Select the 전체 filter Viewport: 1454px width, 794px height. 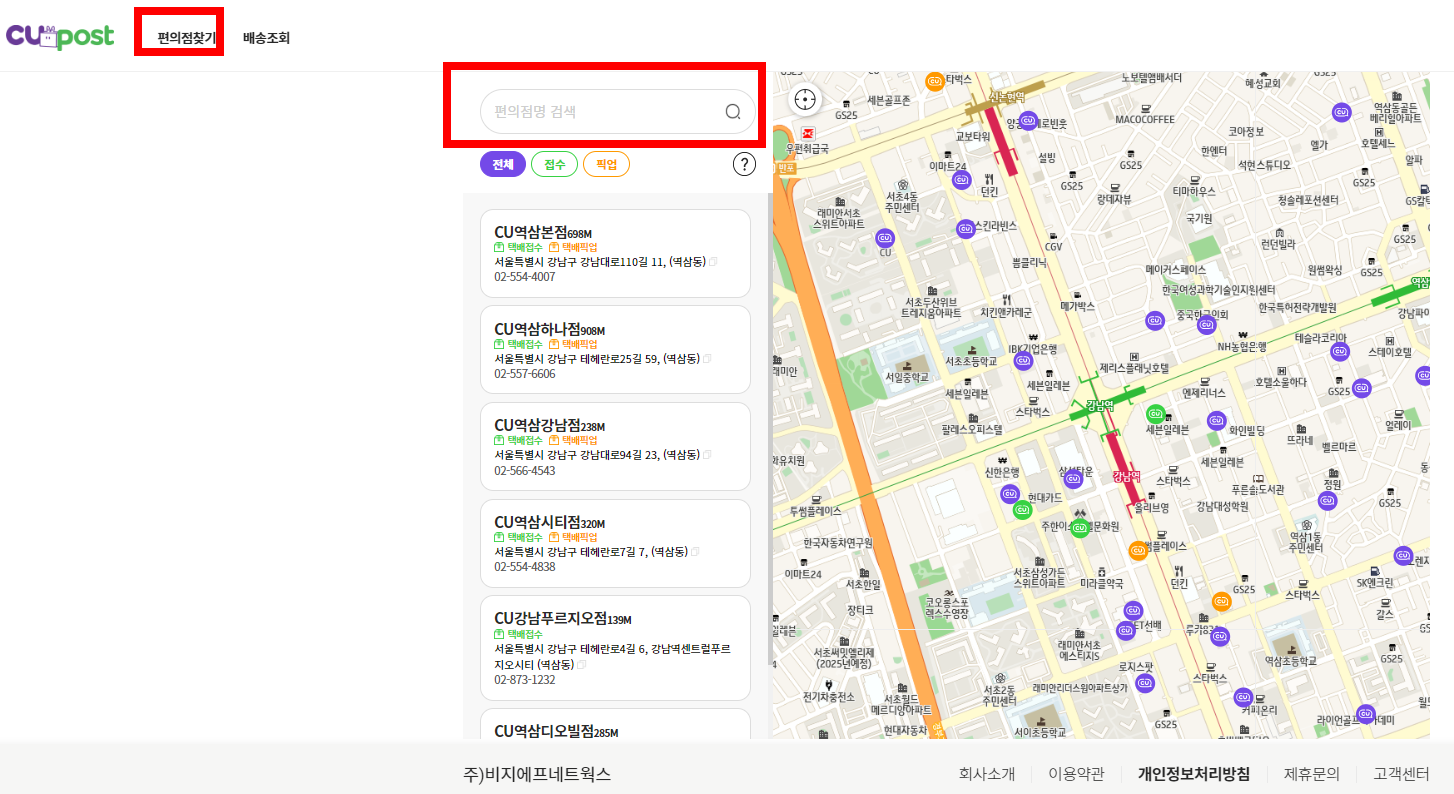click(503, 165)
